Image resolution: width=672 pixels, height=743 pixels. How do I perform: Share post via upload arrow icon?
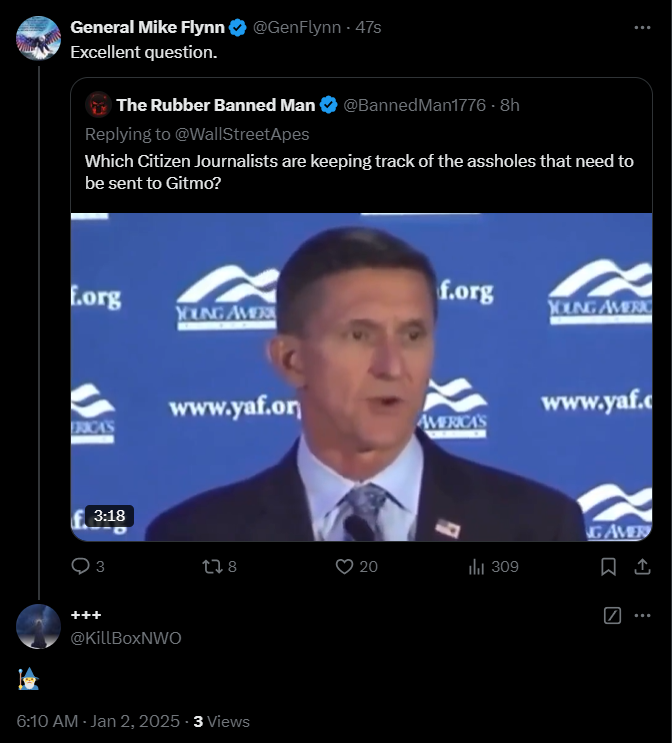tap(642, 567)
